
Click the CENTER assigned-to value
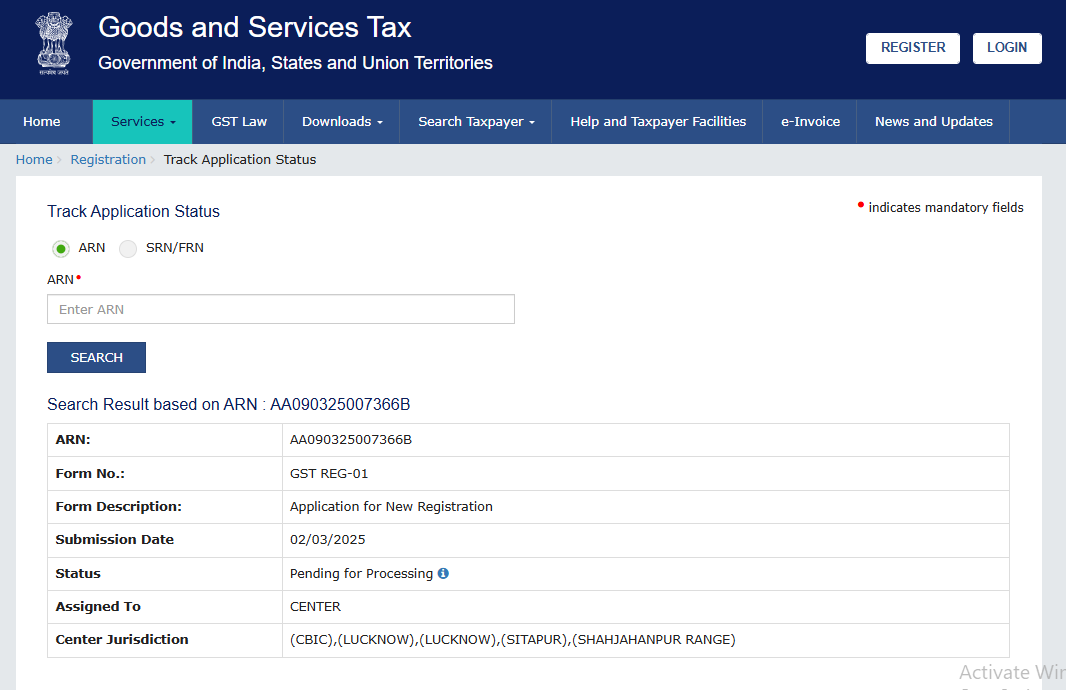(315, 606)
